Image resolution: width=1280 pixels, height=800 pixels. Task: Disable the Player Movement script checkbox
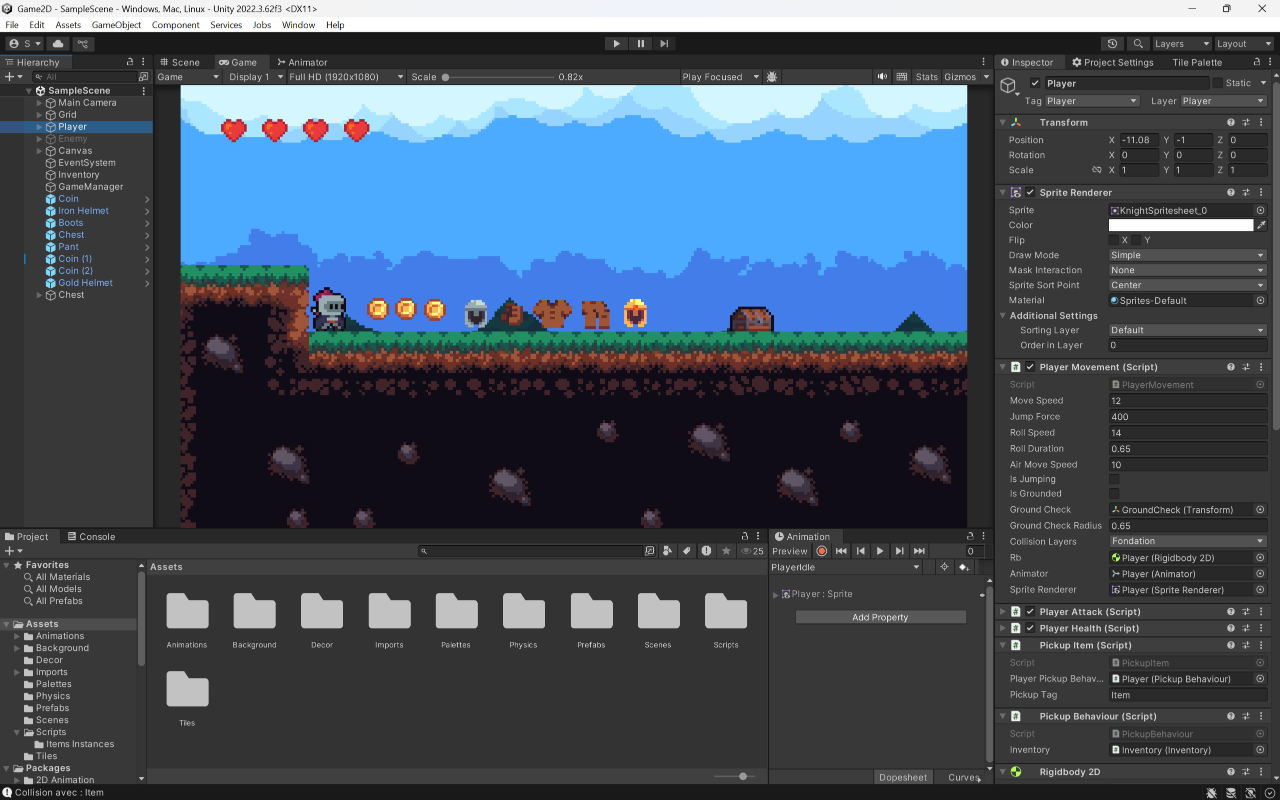(x=1030, y=367)
